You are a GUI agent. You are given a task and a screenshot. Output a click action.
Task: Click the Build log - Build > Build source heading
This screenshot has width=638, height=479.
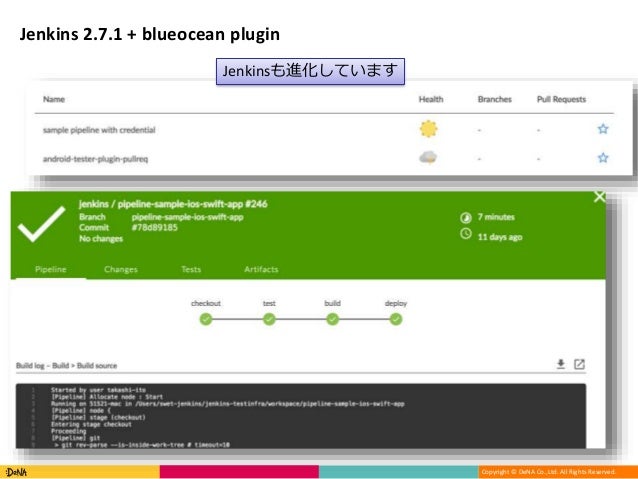pos(66,365)
